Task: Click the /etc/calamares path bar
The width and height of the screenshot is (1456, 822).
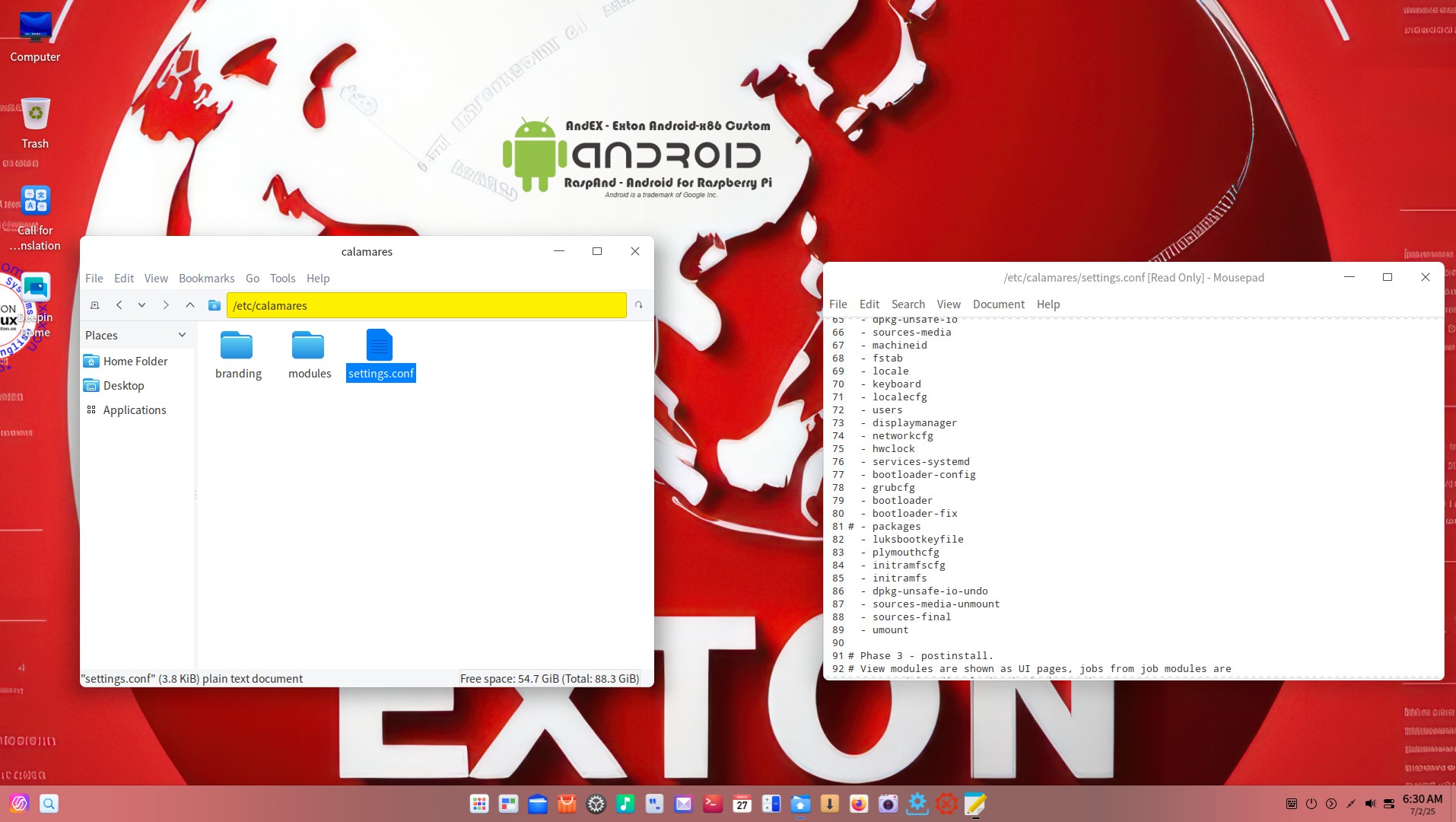Action: (427, 305)
